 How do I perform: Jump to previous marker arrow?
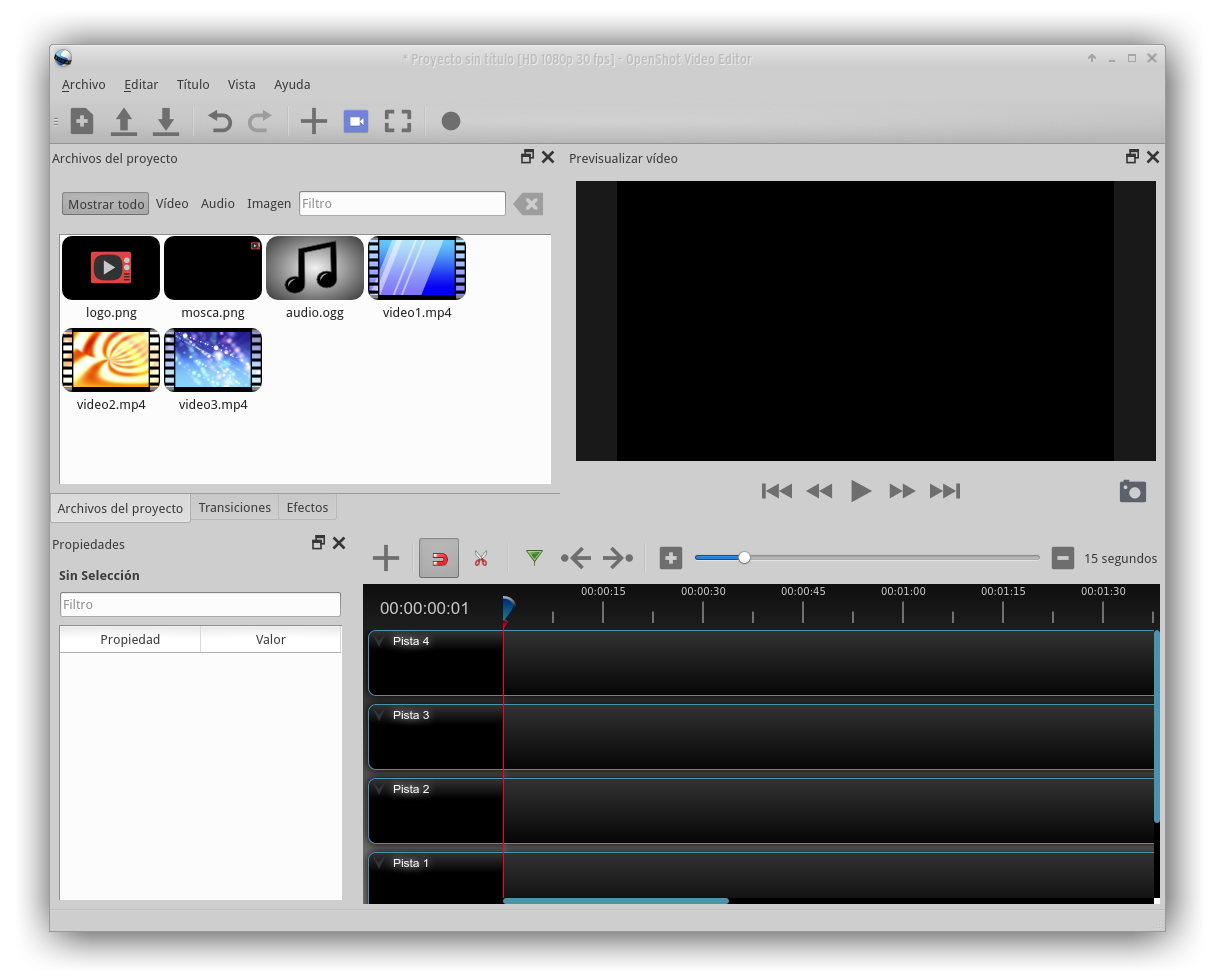[576, 558]
